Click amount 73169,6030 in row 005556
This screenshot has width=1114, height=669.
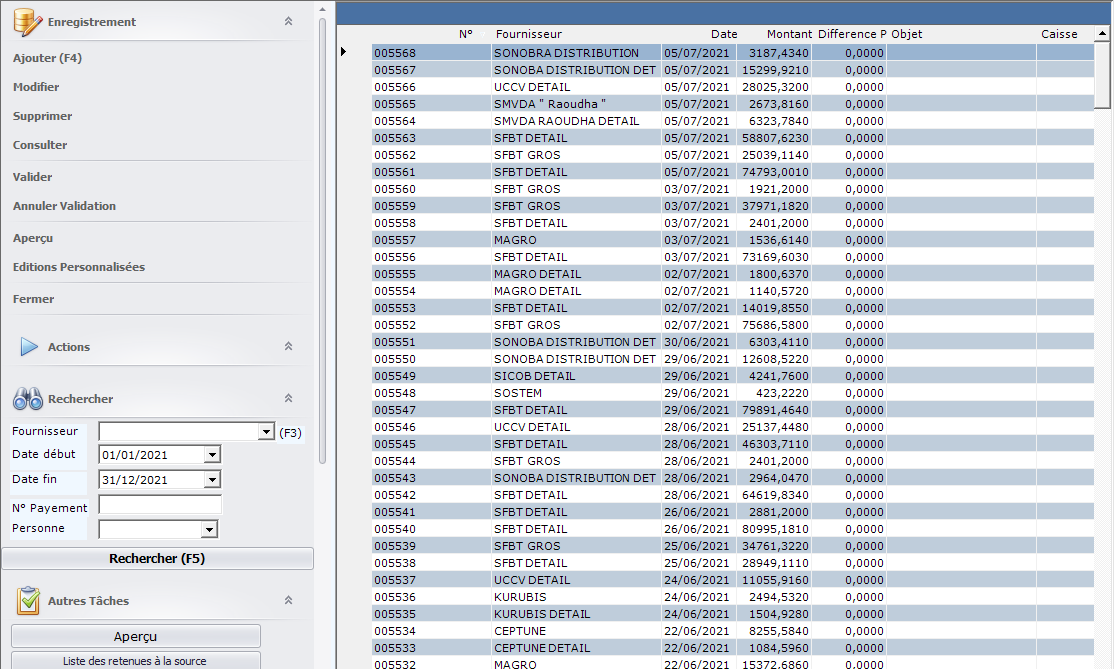[x=775, y=257]
